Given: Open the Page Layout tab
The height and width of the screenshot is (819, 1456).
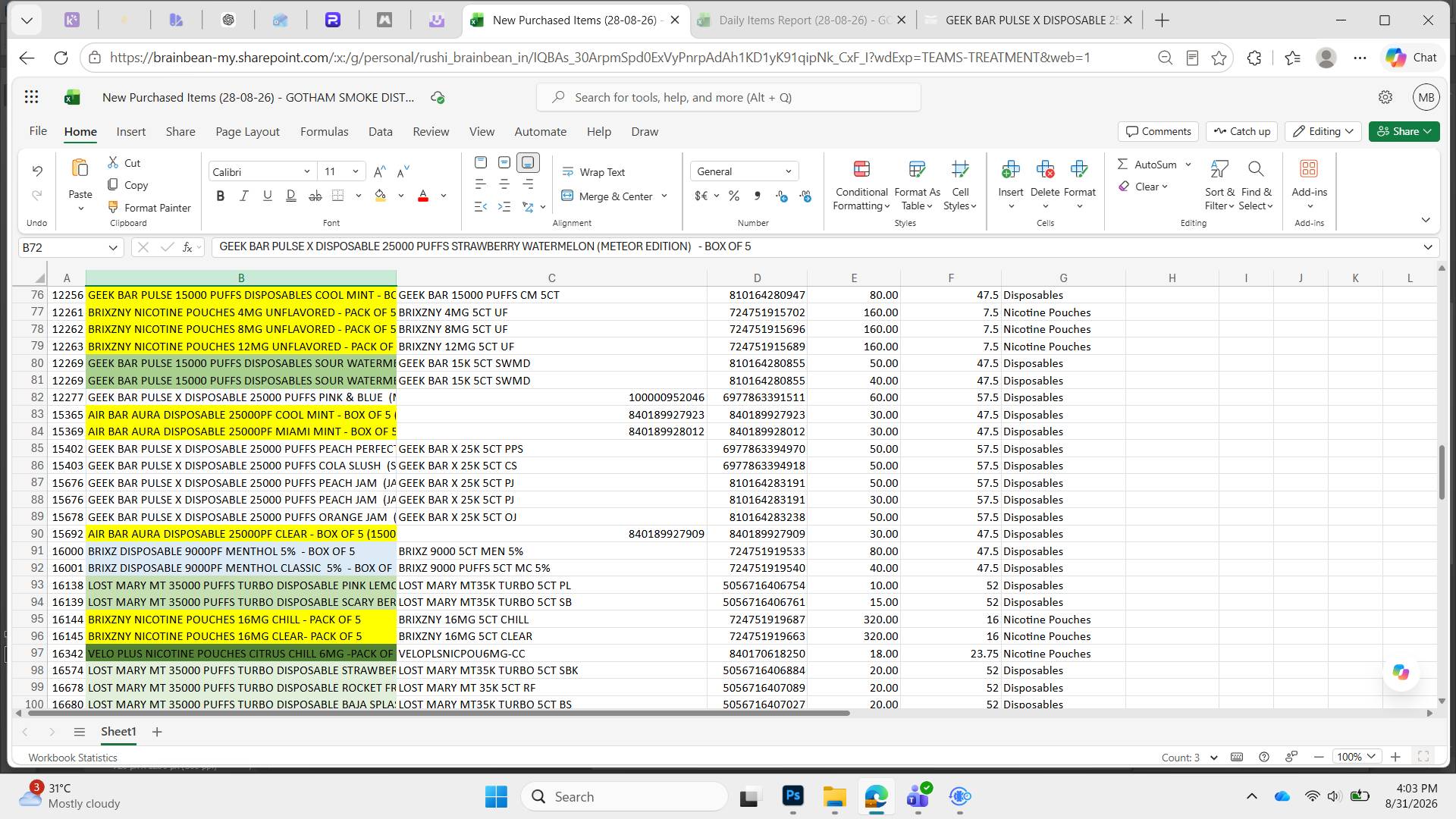Looking at the screenshot, I should [x=247, y=131].
